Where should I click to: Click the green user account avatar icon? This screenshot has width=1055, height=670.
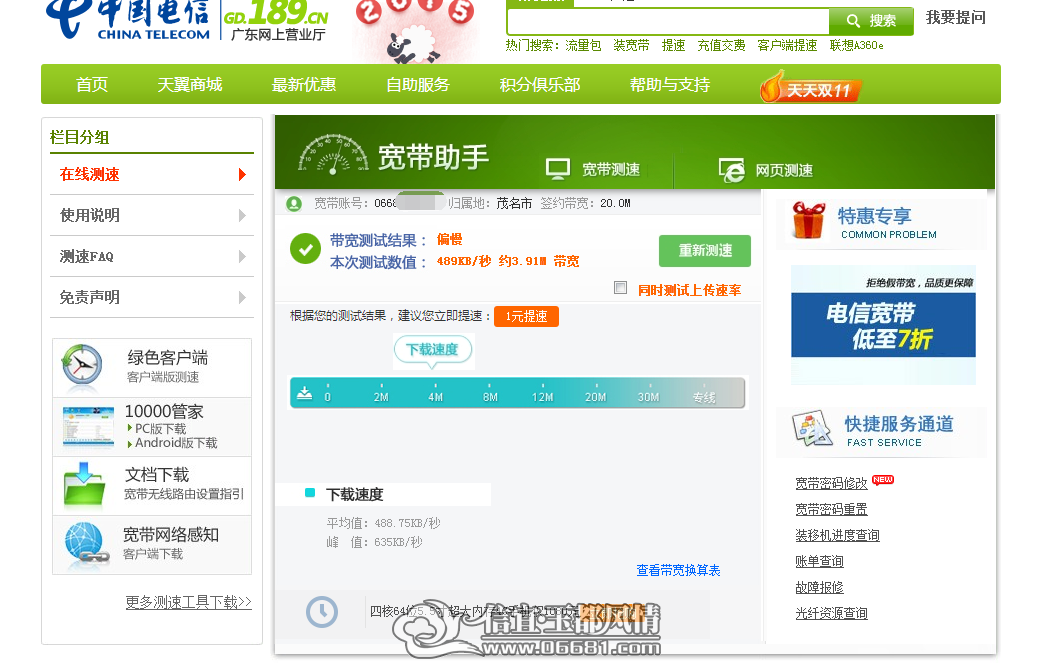(294, 203)
